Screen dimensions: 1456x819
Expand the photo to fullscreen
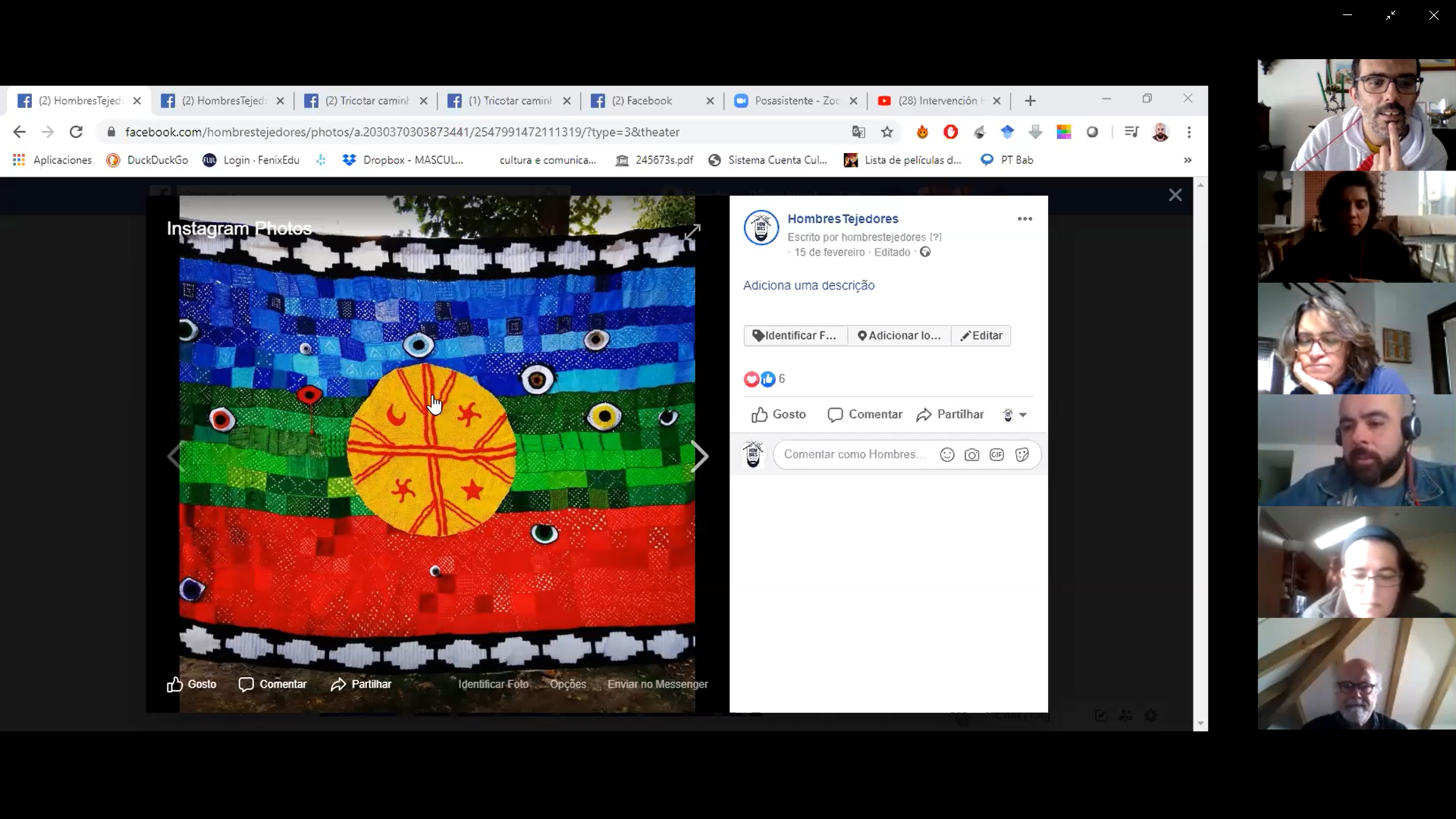692,231
